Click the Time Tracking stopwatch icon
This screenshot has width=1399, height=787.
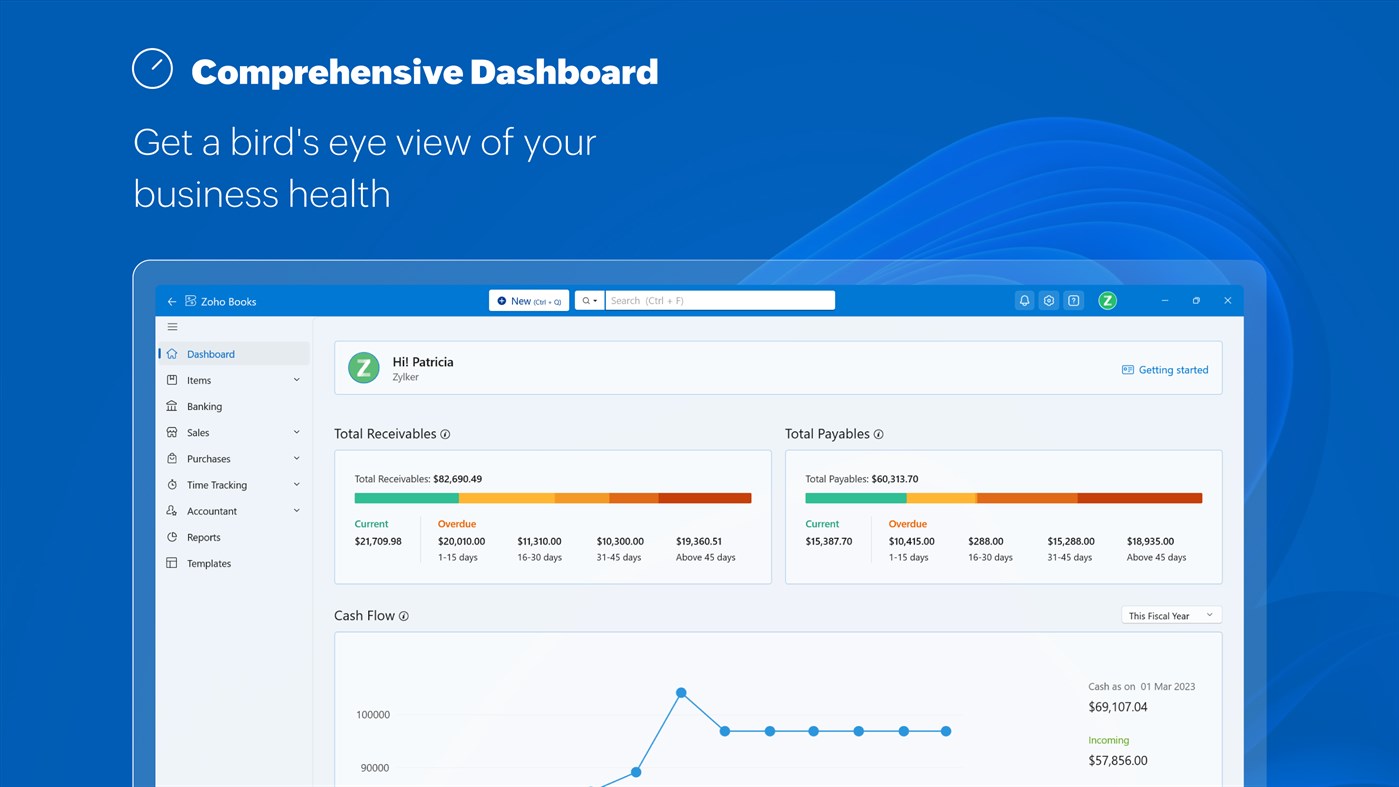tap(172, 484)
